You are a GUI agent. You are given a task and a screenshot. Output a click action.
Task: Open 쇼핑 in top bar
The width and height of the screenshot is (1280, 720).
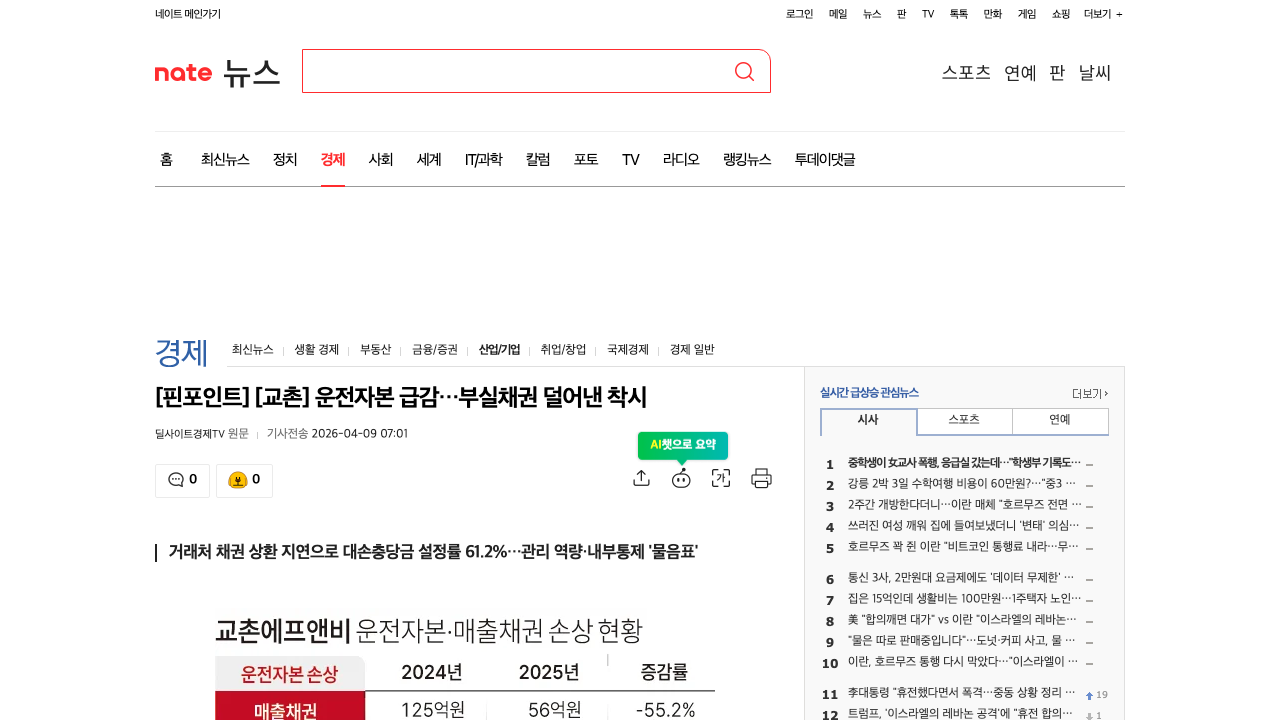[1061, 14]
